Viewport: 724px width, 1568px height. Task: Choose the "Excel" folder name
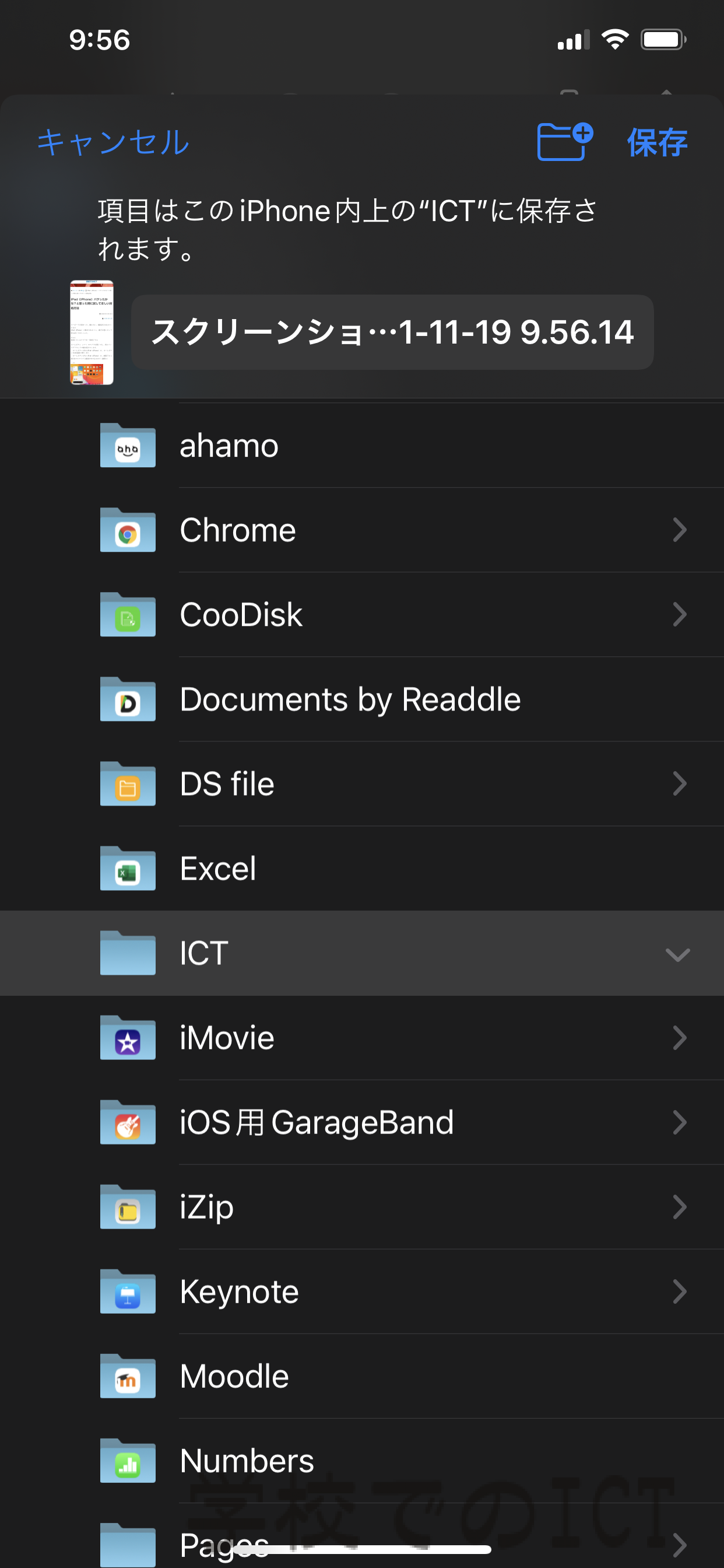pyautogui.click(x=218, y=869)
